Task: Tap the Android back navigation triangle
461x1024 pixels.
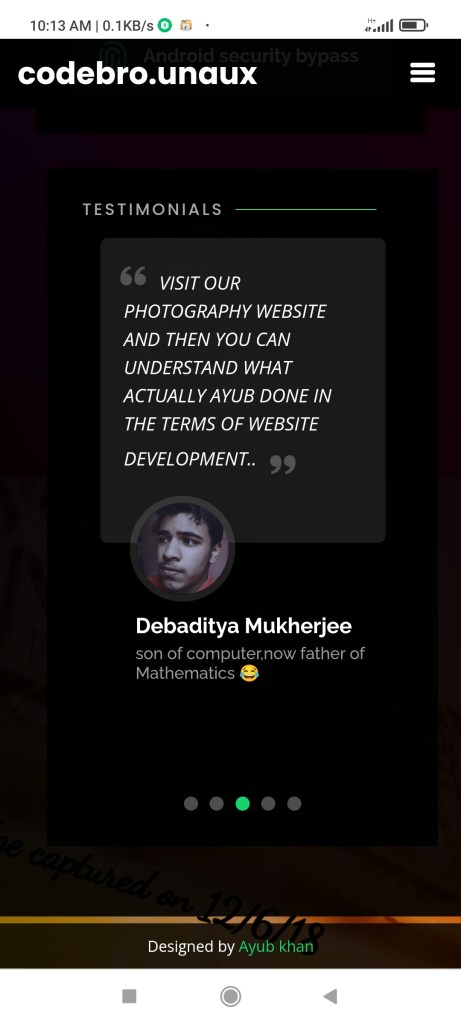Action: click(x=330, y=996)
